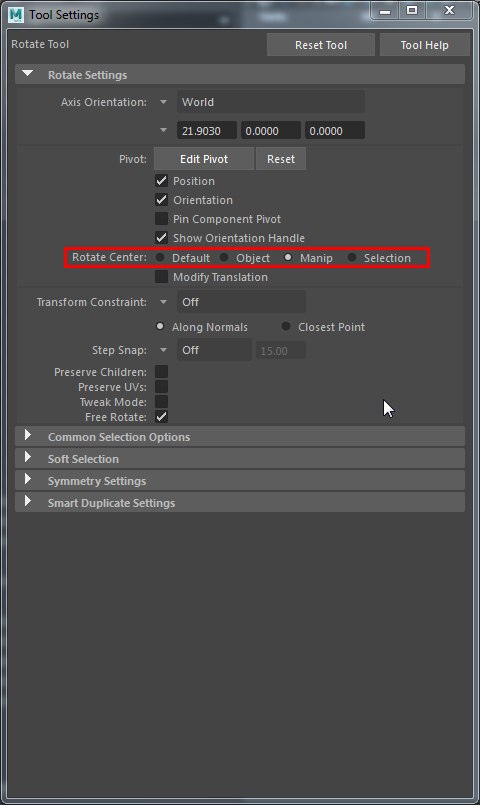
Task: Uncheck the Position checkbox
Action: (x=161, y=181)
